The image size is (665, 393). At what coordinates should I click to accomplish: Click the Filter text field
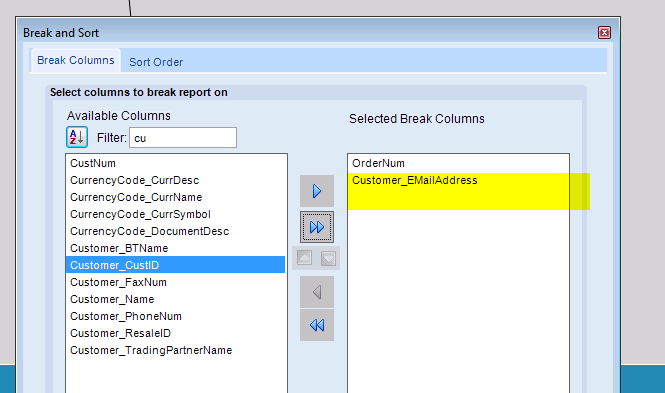pos(183,138)
